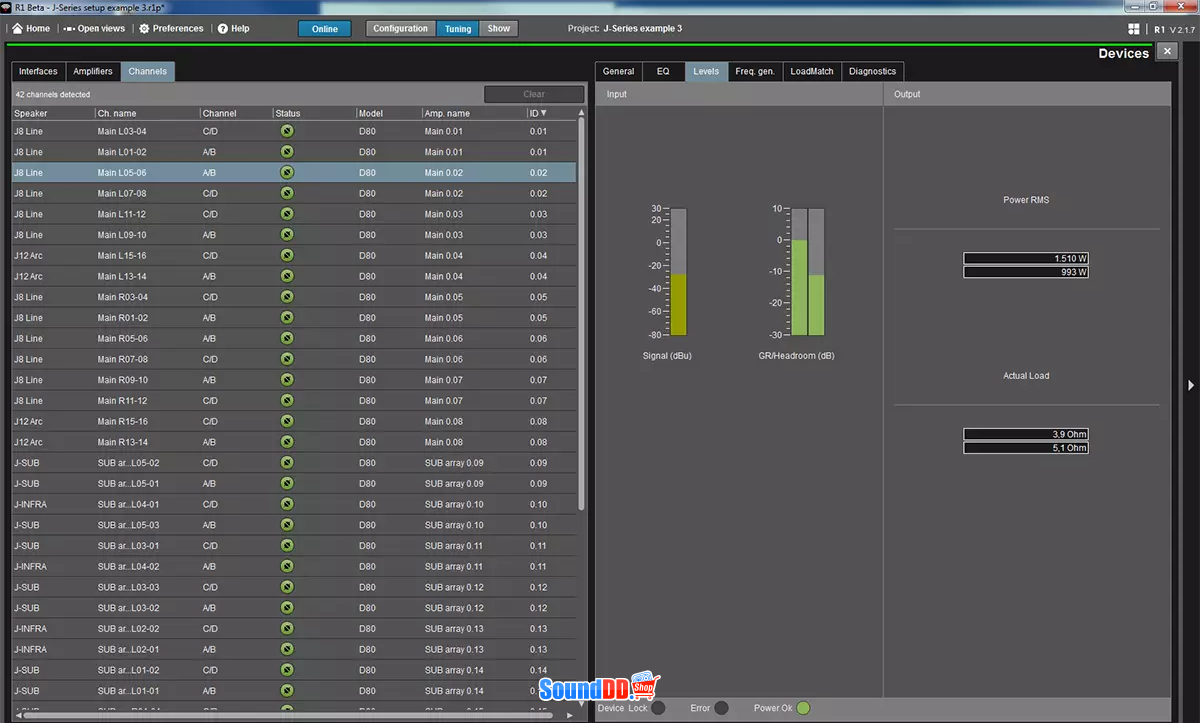Select the Levels tab
This screenshot has width=1200, height=723.
706,72
